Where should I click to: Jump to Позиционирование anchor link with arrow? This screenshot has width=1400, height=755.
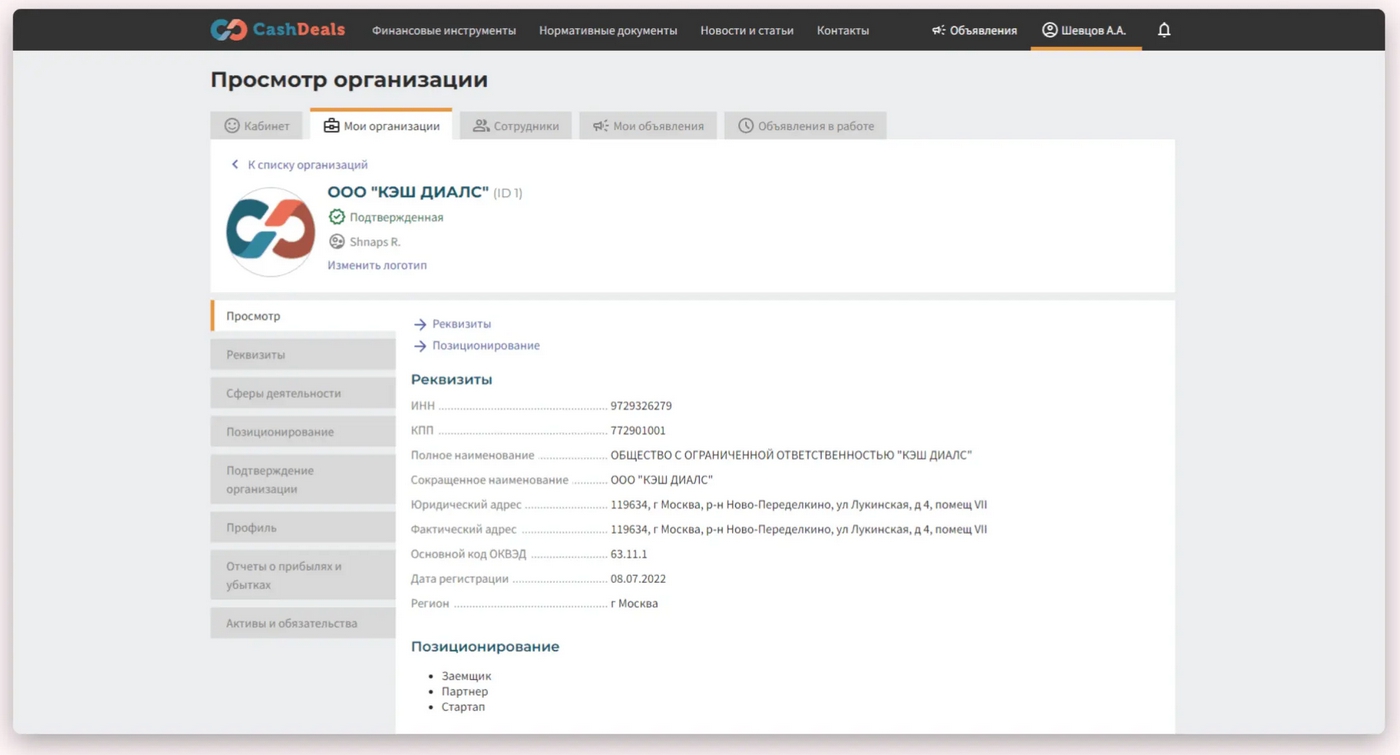(485, 346)
